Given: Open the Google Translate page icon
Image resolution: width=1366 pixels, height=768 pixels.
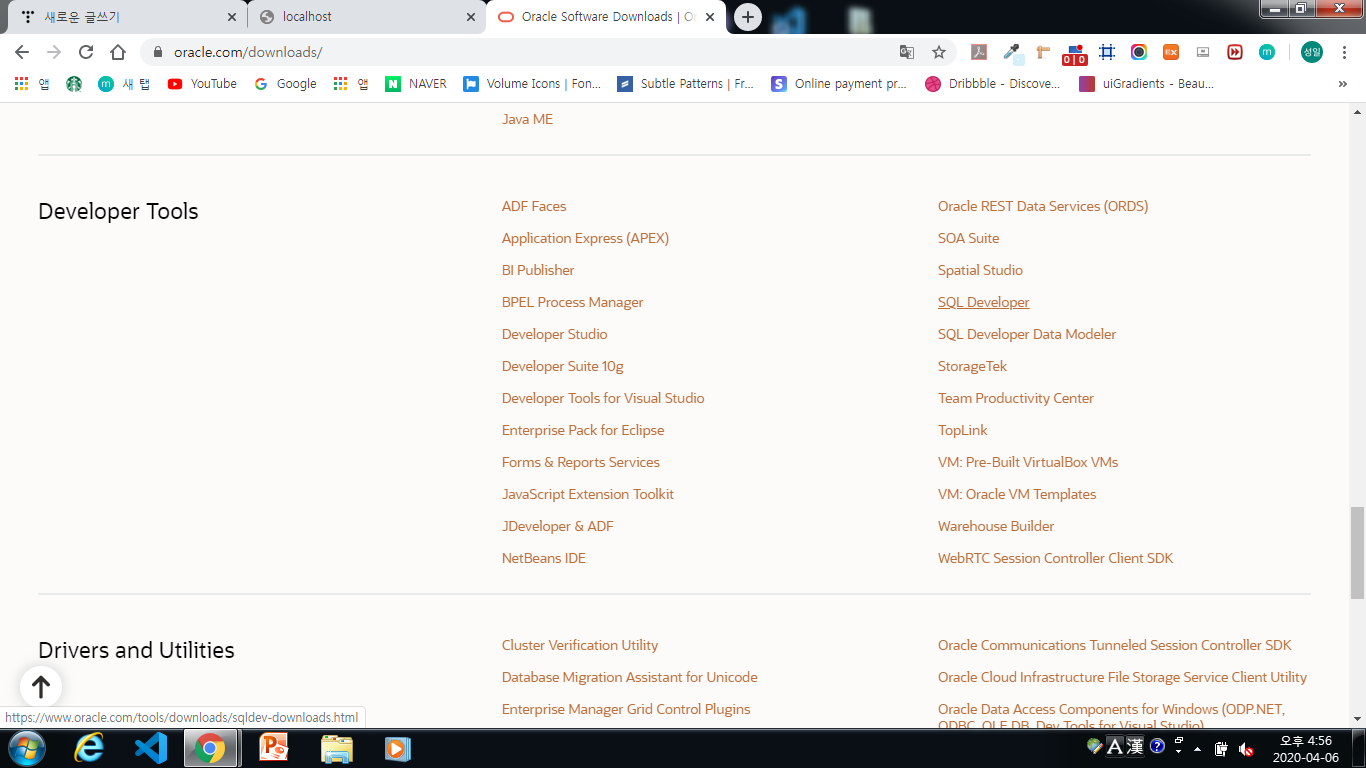Looking at the screenshot, I should (x=907, y=52).
